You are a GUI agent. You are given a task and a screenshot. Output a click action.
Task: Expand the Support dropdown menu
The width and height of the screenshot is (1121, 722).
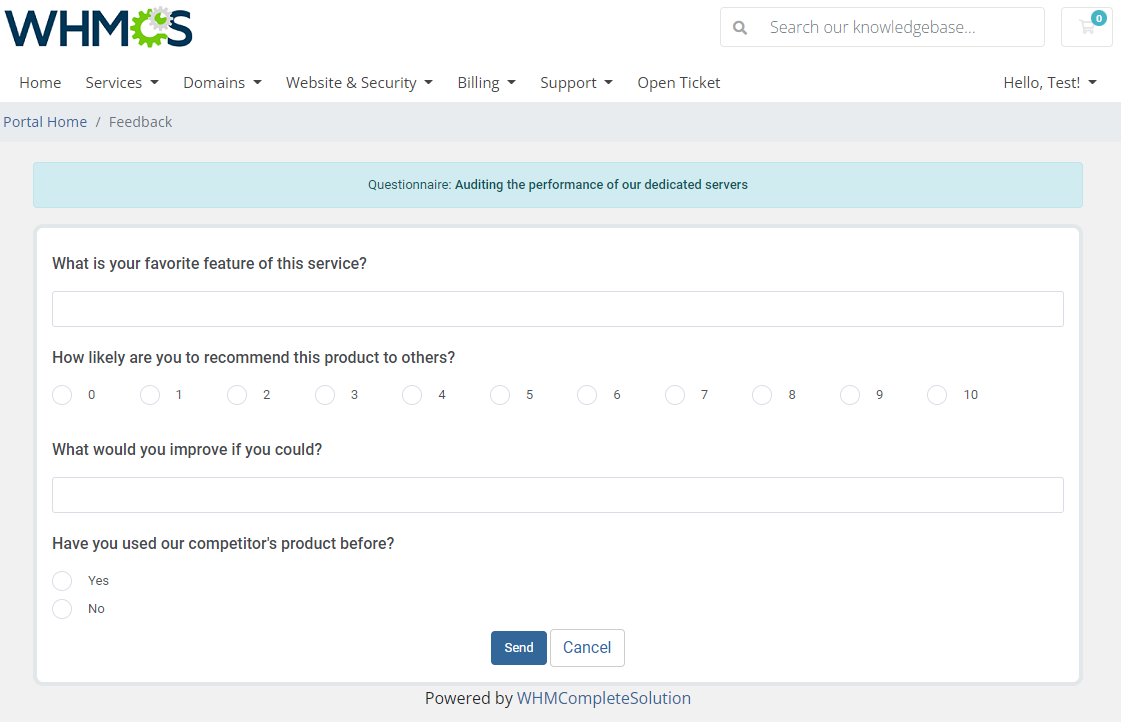577,83
